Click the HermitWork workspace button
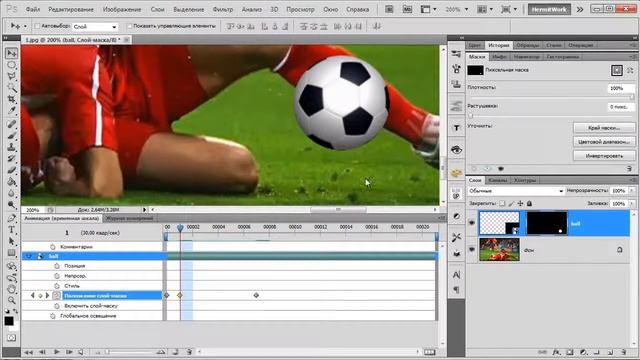Screen dimensions: 640x360 click(x=549, y=9)
